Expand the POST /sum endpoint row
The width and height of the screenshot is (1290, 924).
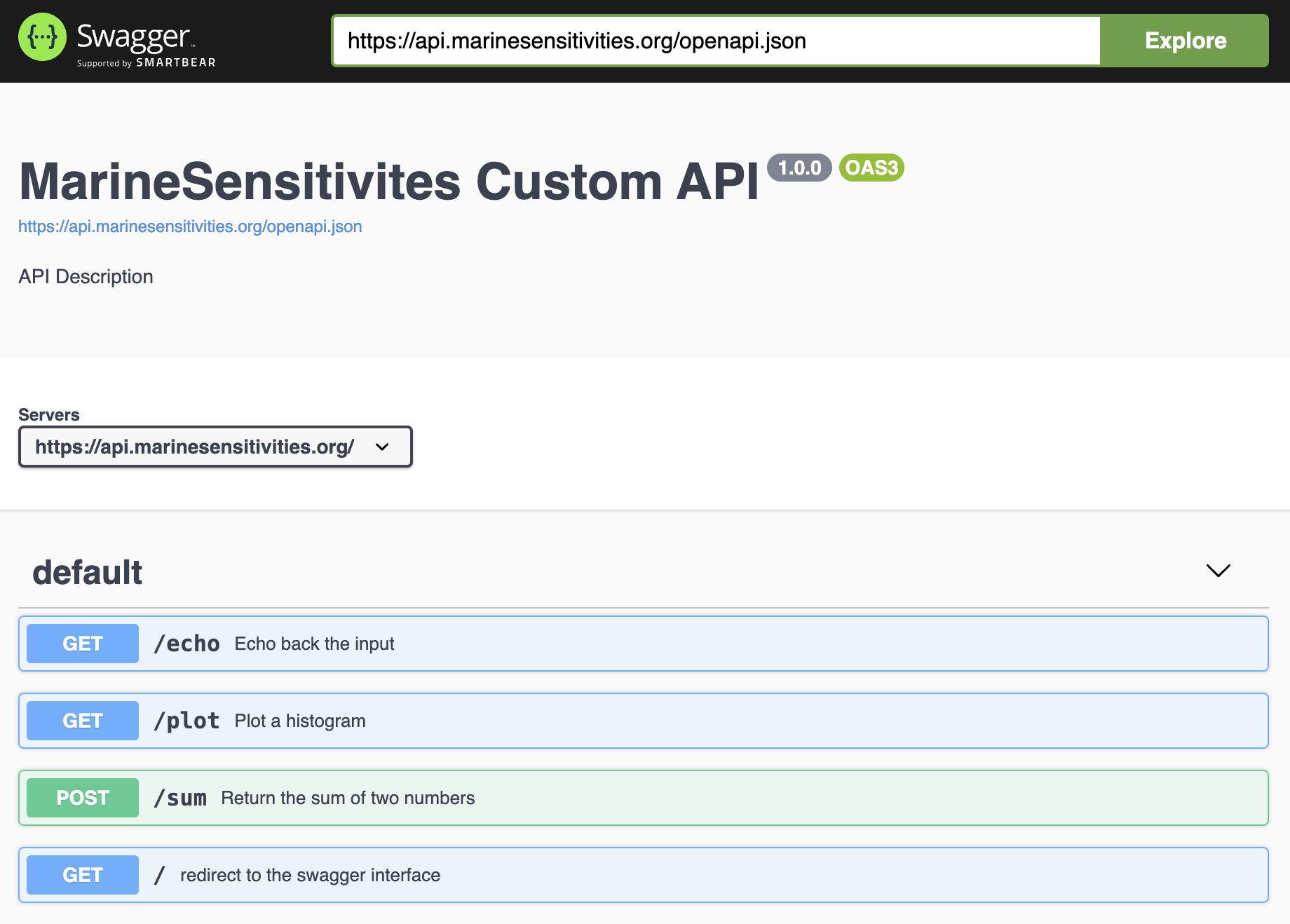click(631, 797)
